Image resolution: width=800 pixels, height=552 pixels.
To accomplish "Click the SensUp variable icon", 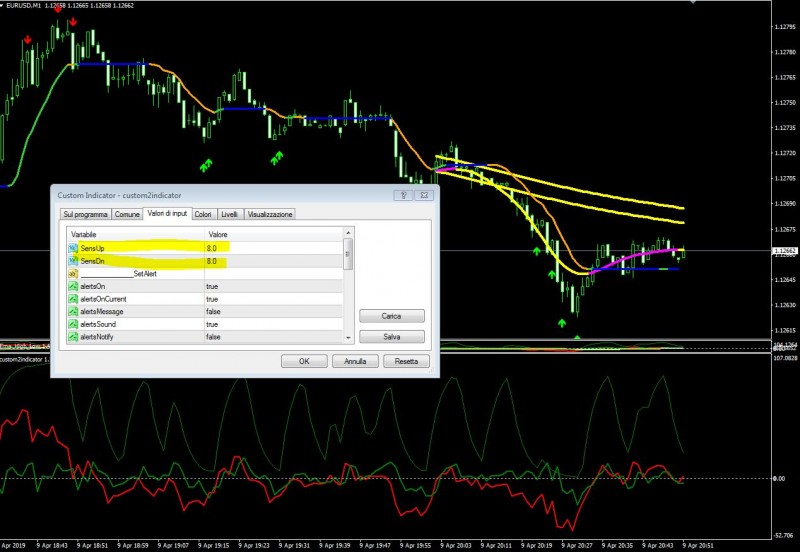I will pos(72,248).
